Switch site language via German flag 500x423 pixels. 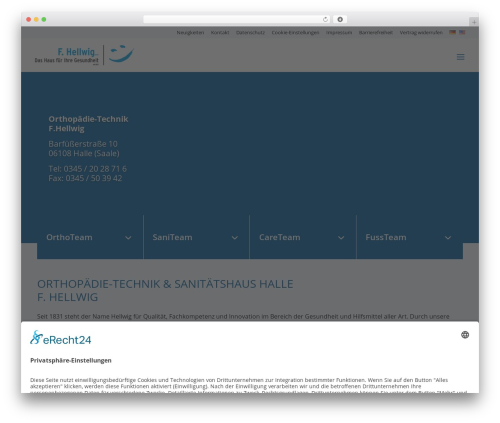point(452,32)
